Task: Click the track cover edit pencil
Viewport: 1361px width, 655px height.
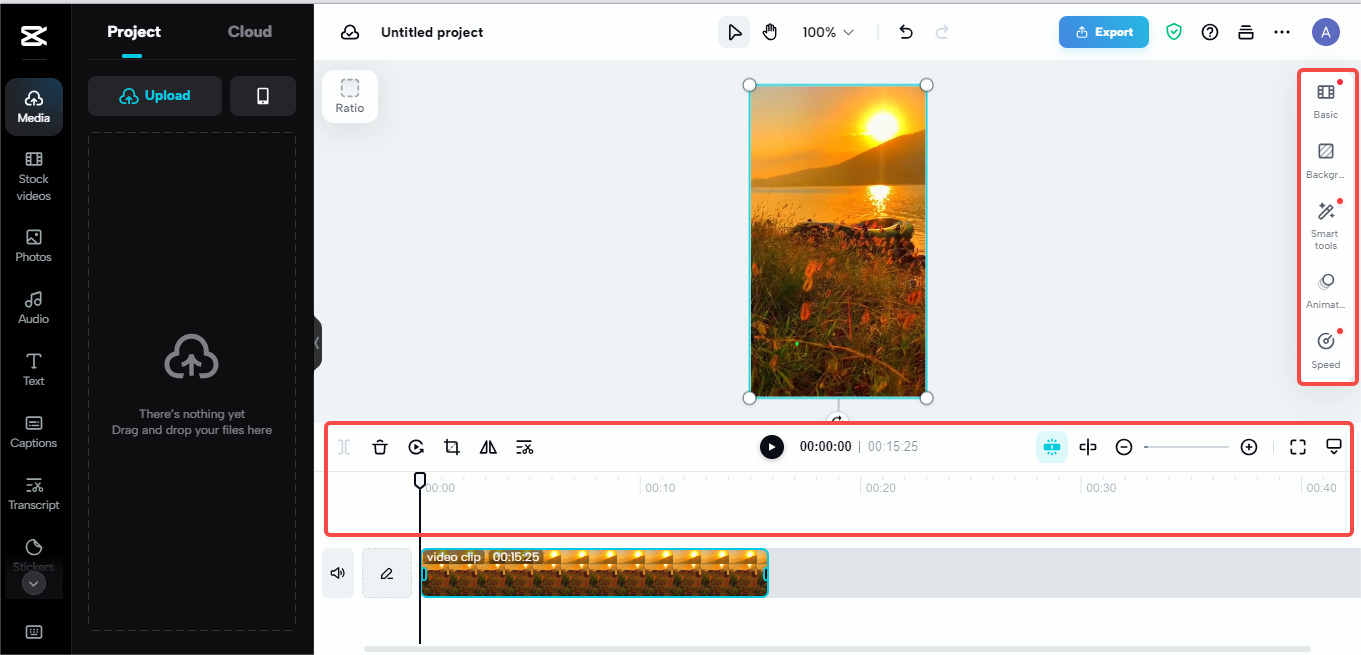Action: [387, 573]
